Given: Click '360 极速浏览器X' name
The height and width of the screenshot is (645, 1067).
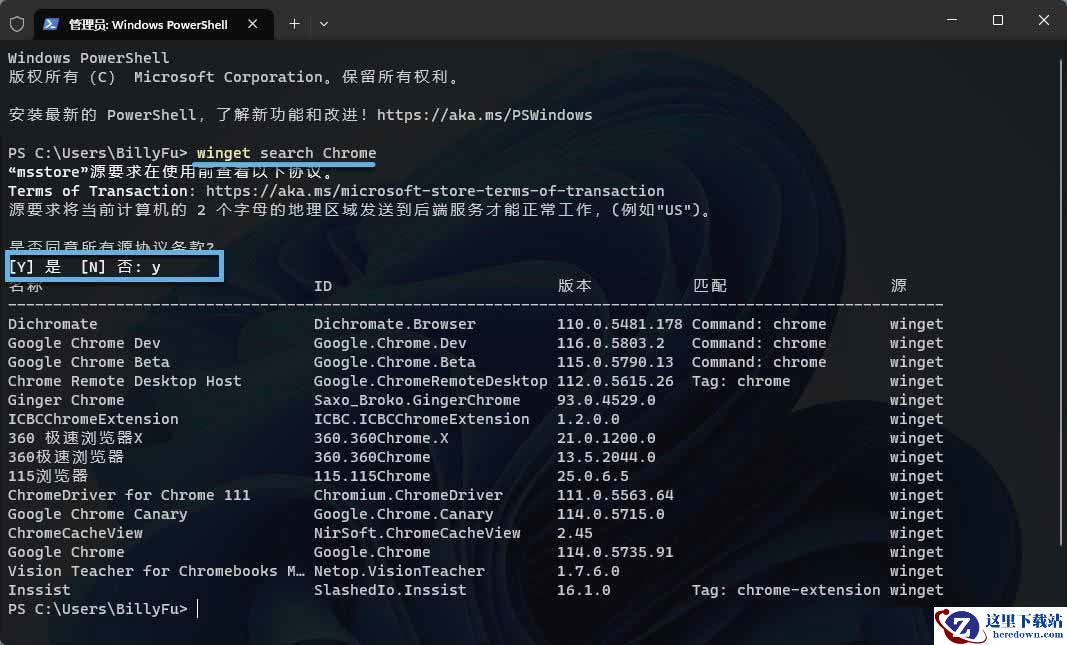Looking at the screenshot, I should 75,438.
